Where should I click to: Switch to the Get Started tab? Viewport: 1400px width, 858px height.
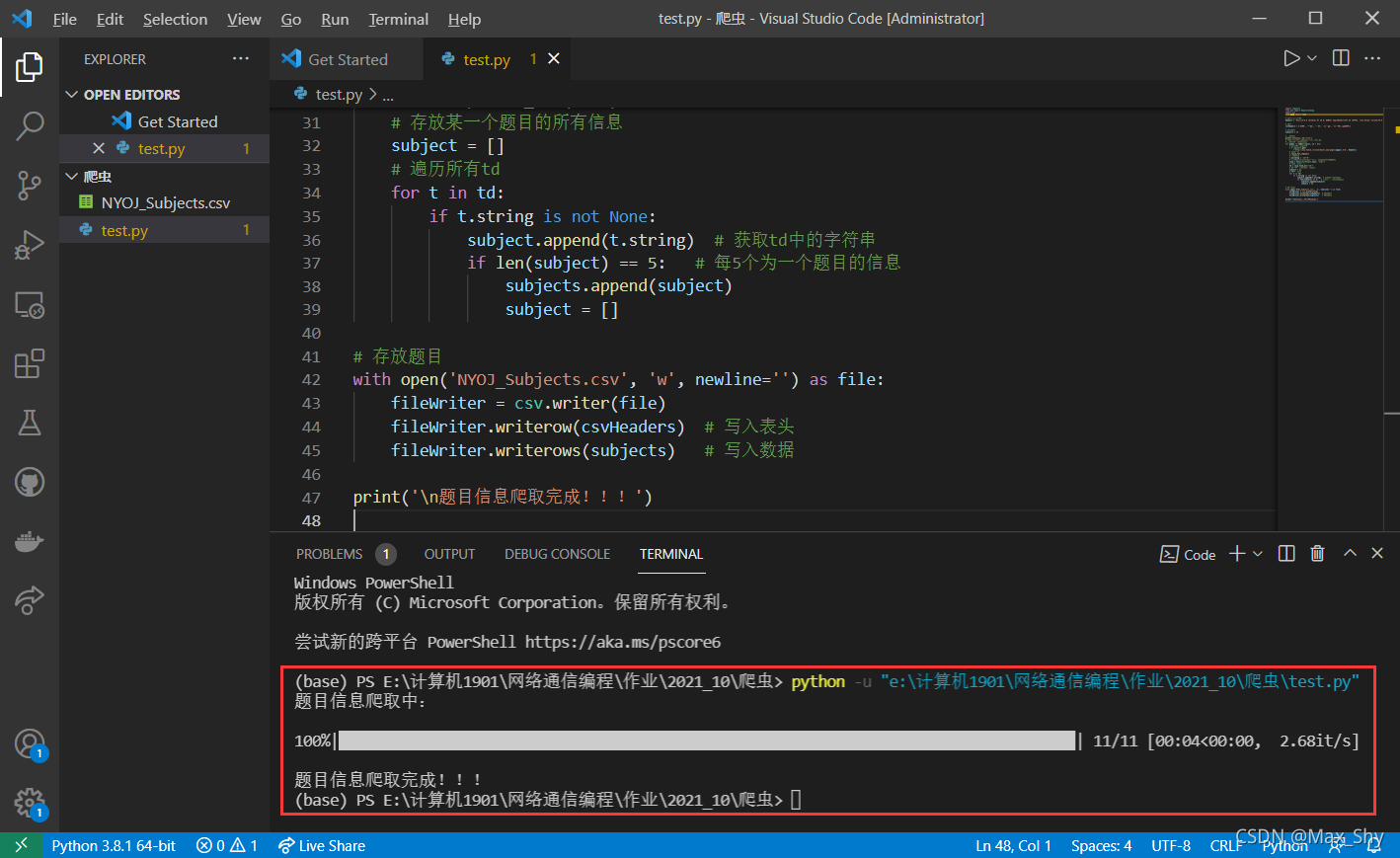346,59
